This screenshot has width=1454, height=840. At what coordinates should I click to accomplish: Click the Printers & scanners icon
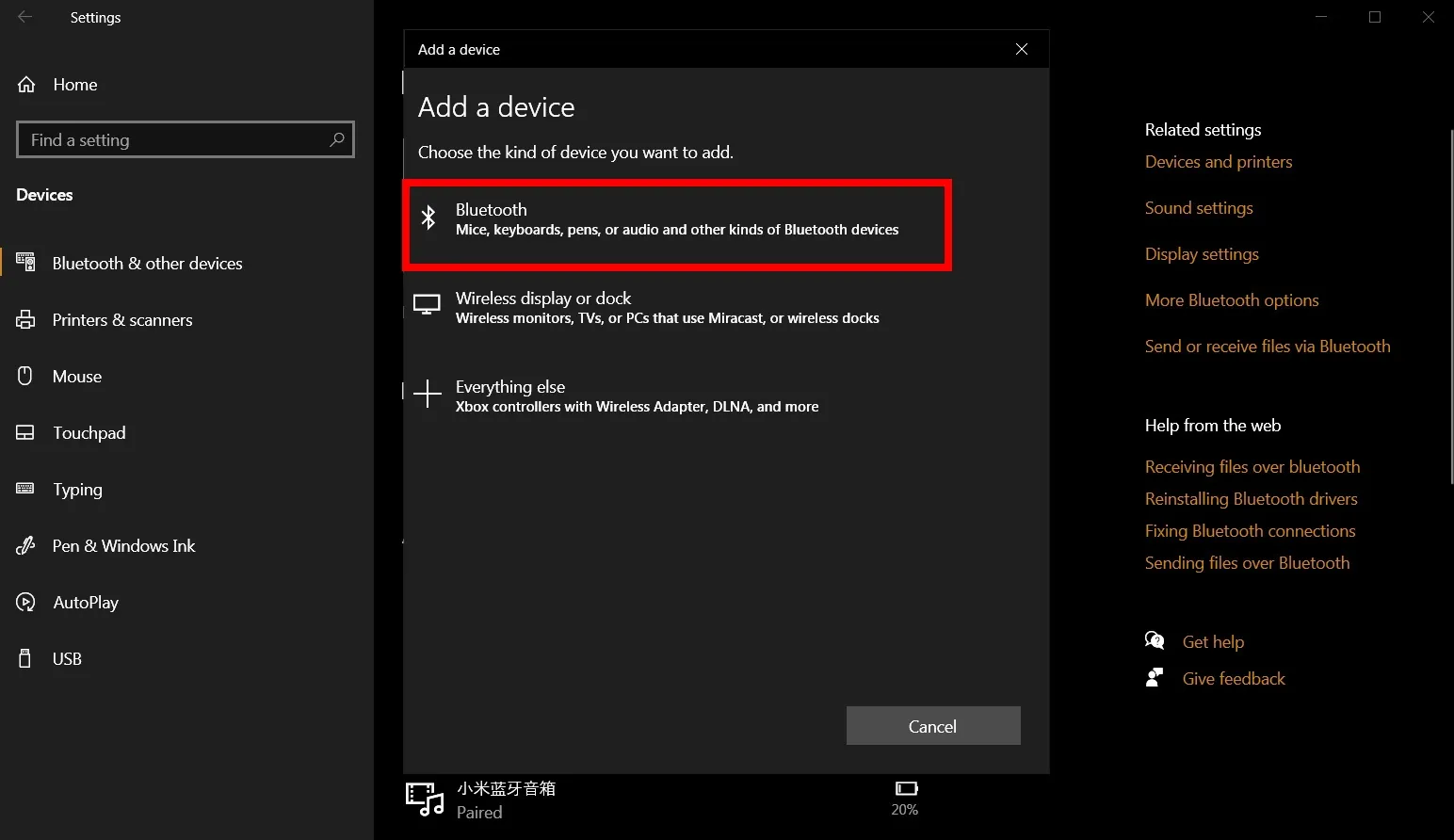(x=25, y=320)
